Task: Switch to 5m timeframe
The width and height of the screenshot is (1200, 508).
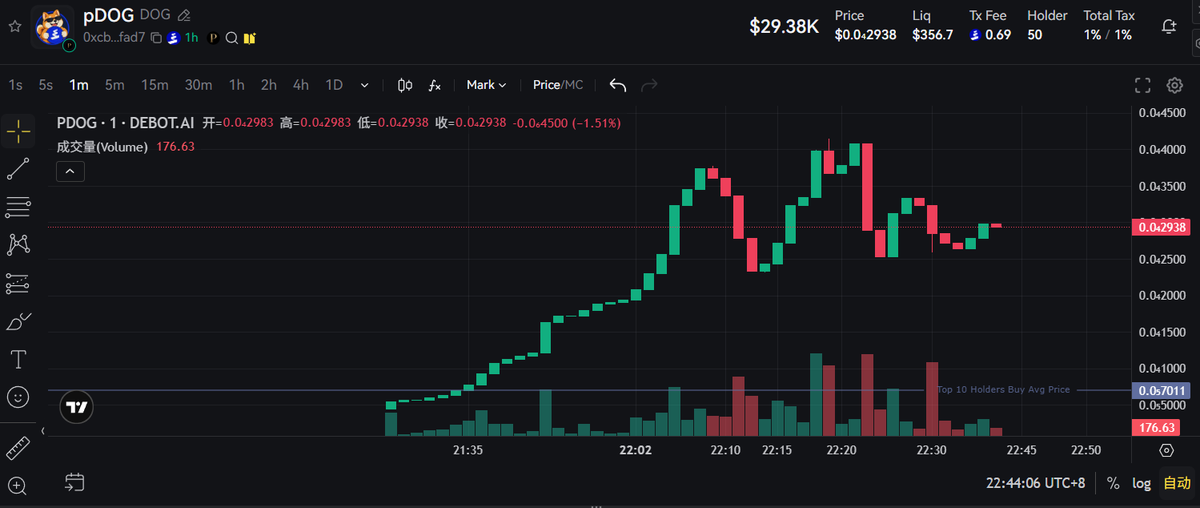Action: 115,85
